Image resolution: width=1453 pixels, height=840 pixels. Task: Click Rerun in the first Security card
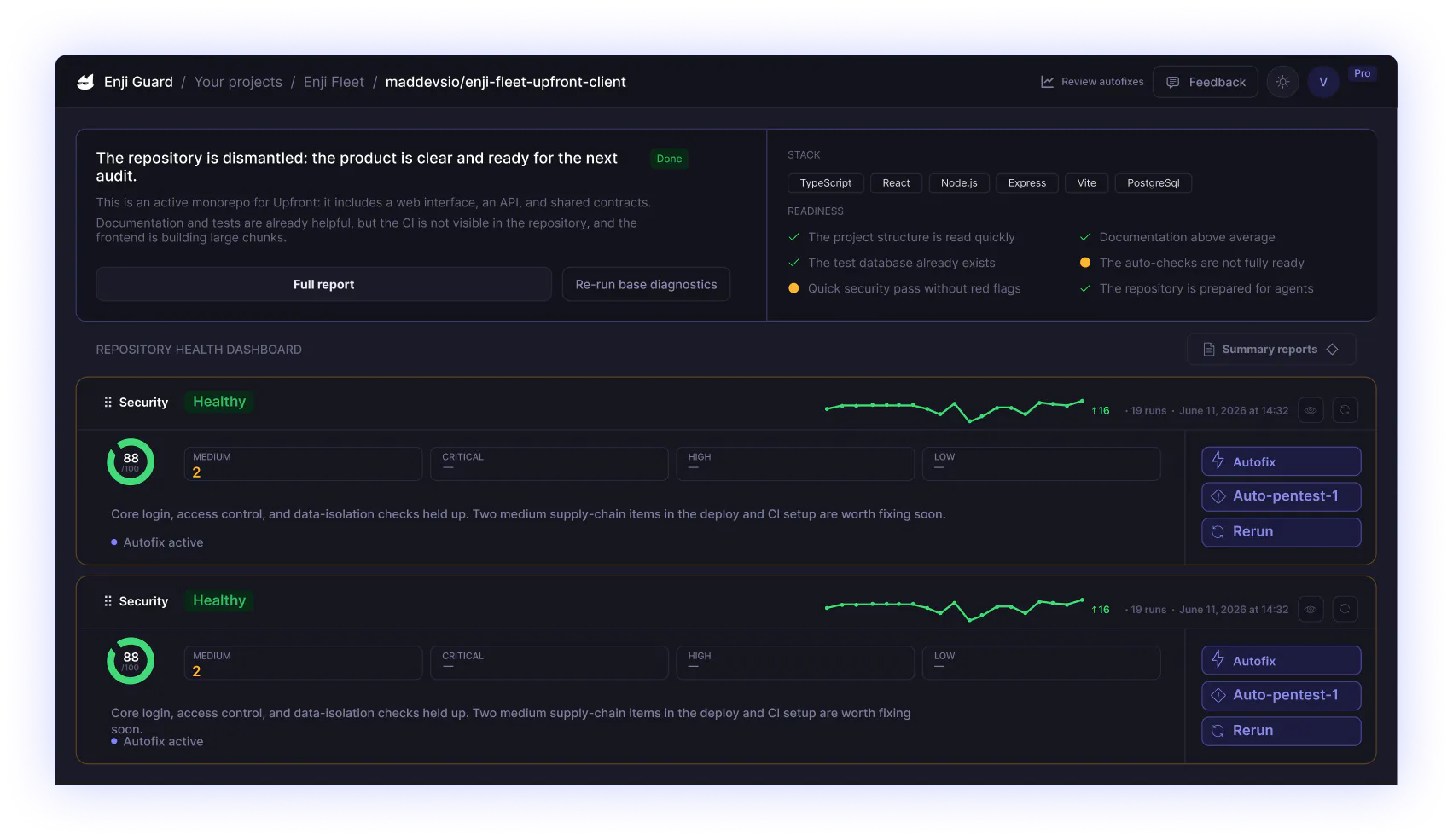tap(1281, 532)
